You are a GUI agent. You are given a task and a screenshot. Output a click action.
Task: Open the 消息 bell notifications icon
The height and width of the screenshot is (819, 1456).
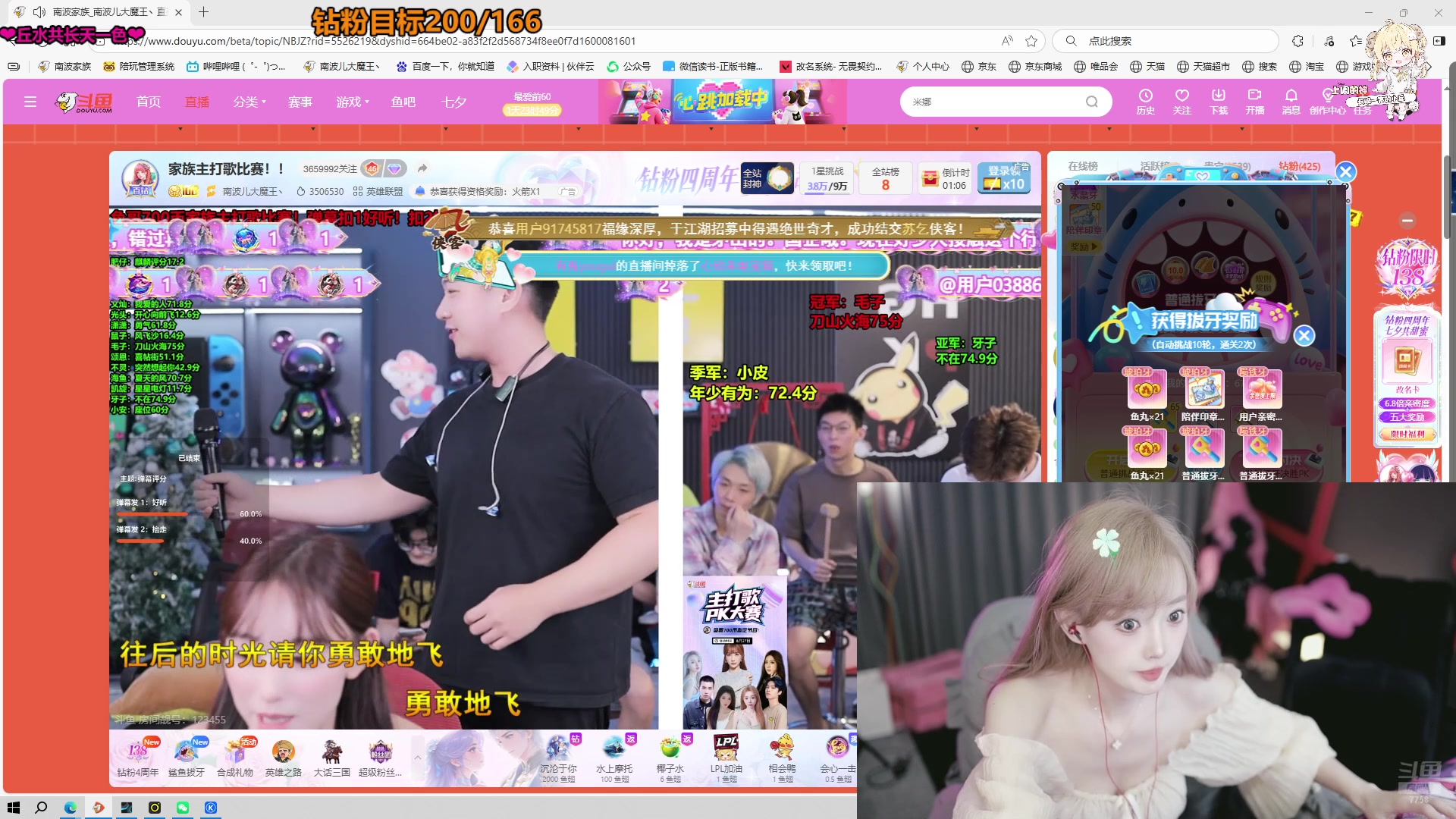pos(1291,102)
